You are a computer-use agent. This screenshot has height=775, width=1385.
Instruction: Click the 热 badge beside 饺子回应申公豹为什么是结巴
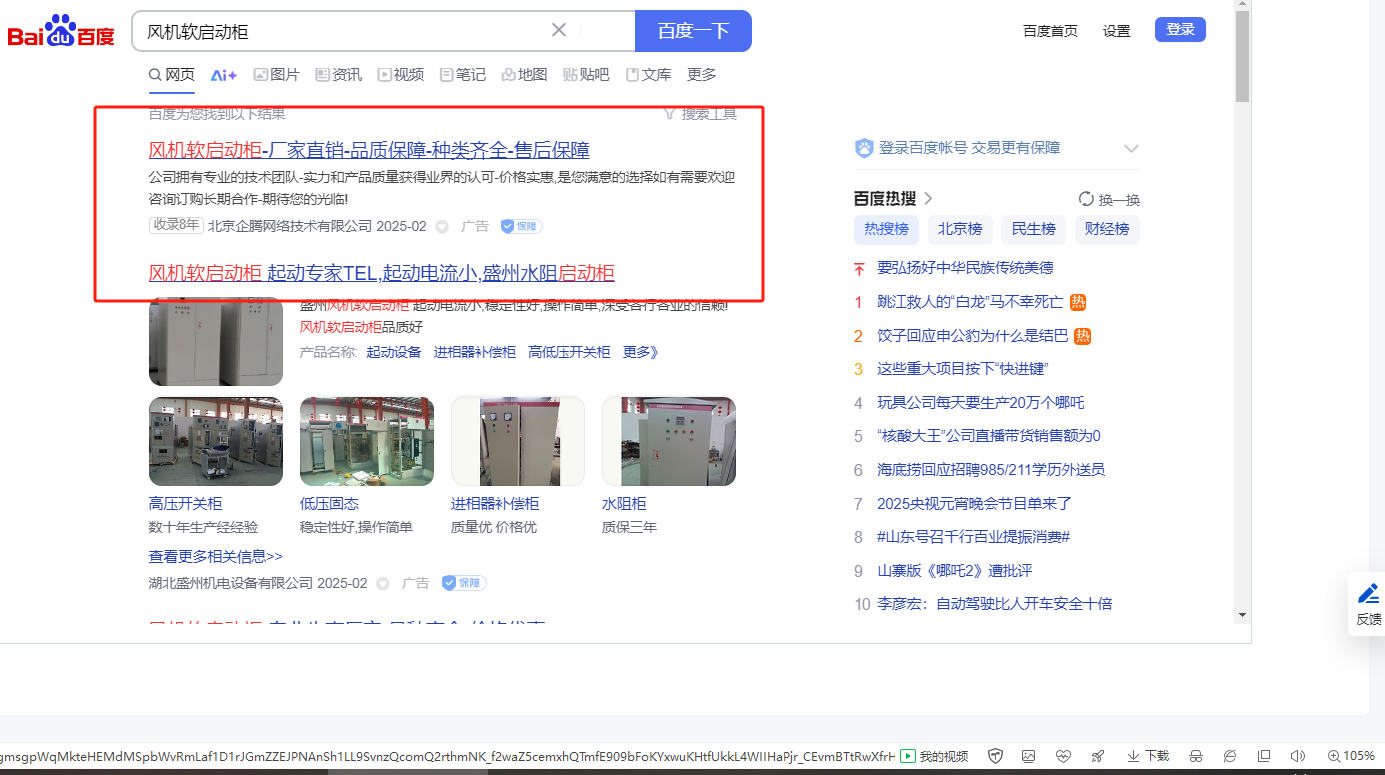click(x=1082, y=336)
